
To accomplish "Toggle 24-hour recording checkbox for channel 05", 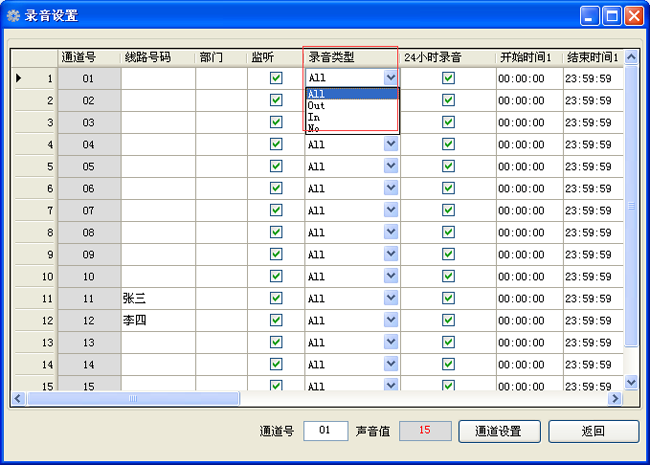I will pos(448,166).
